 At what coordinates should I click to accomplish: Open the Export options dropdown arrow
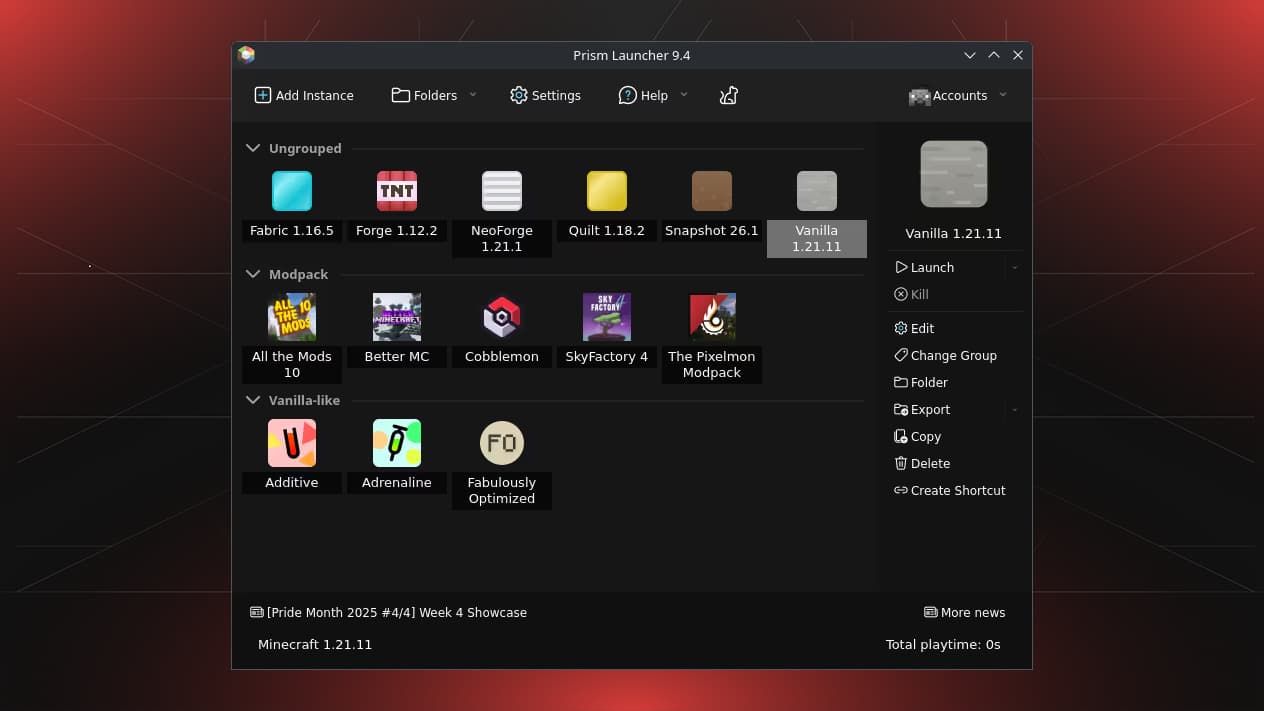(1015, 409)
